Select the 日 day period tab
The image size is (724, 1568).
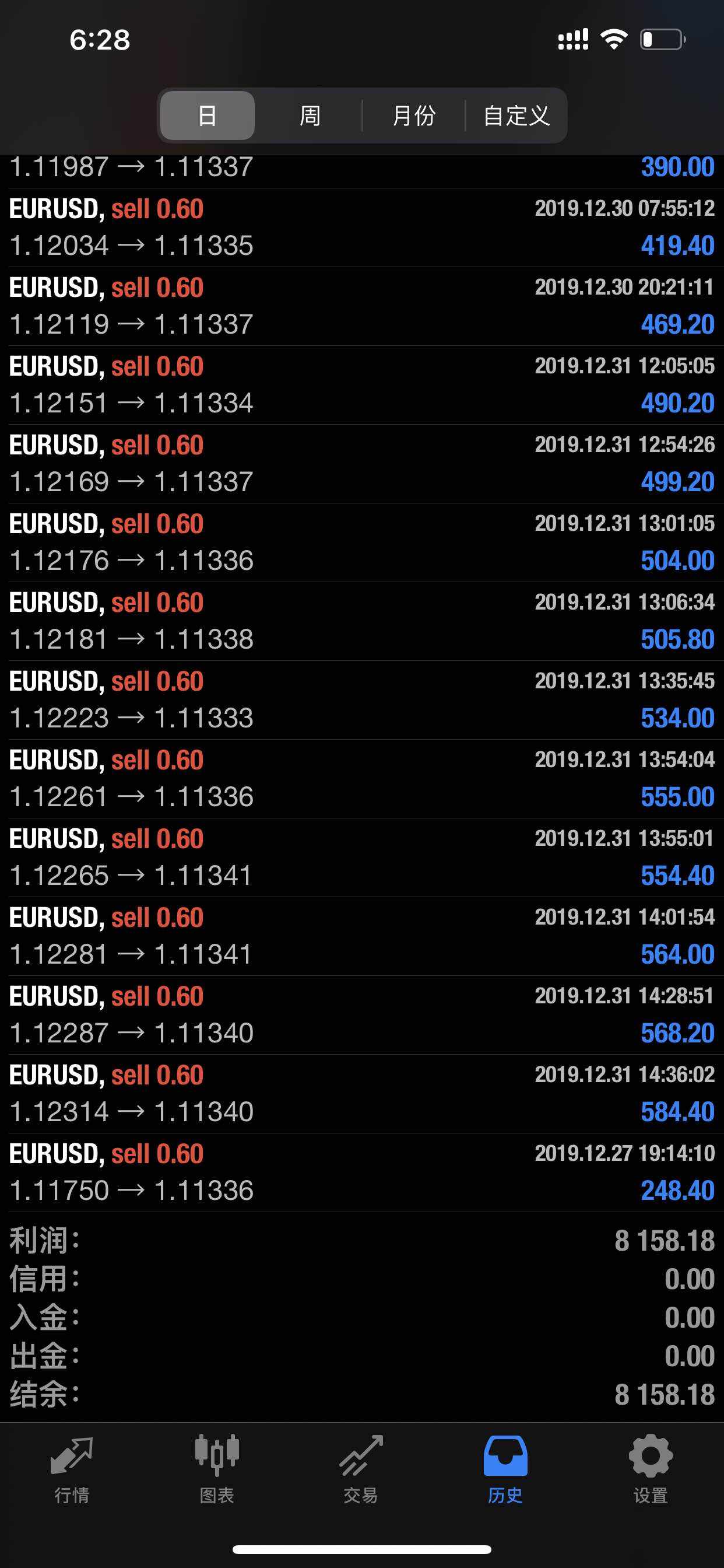coord(208,115)
